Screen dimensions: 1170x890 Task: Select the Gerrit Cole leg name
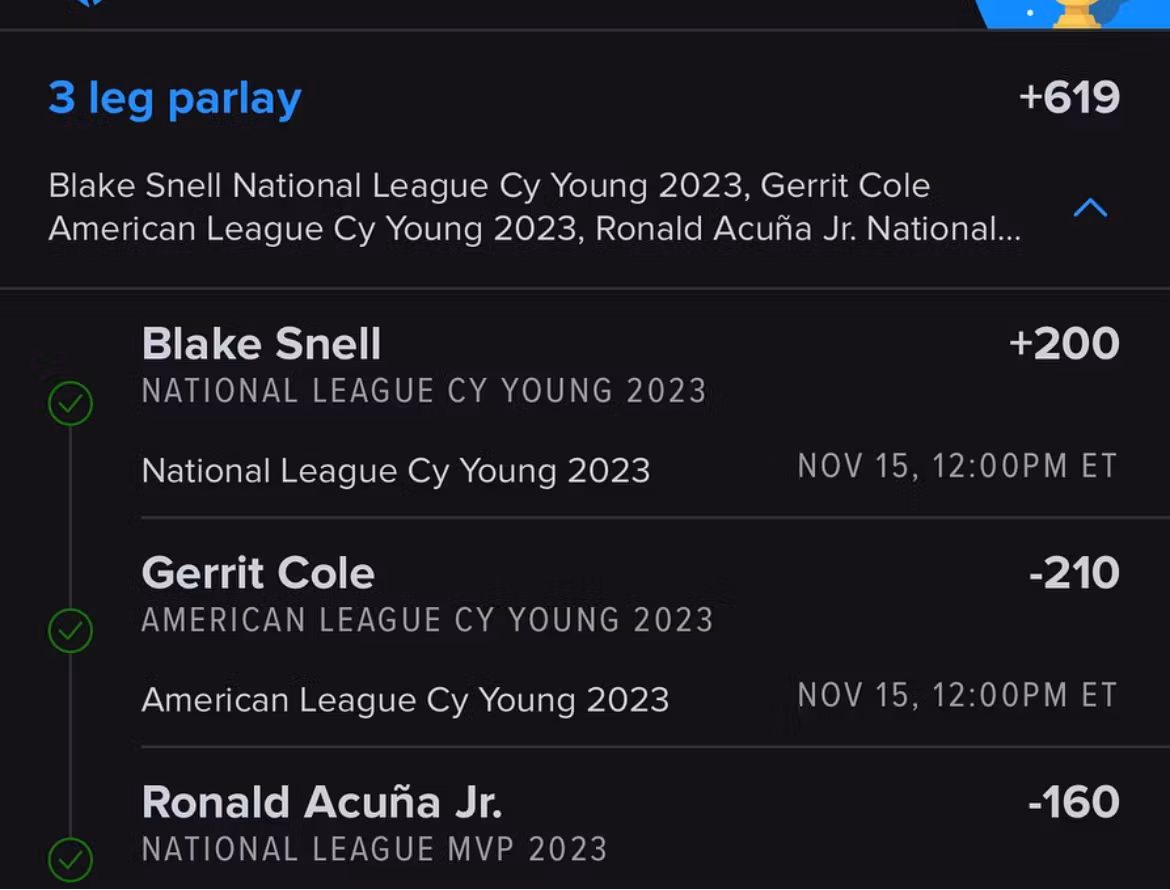[x=258, y=573]
